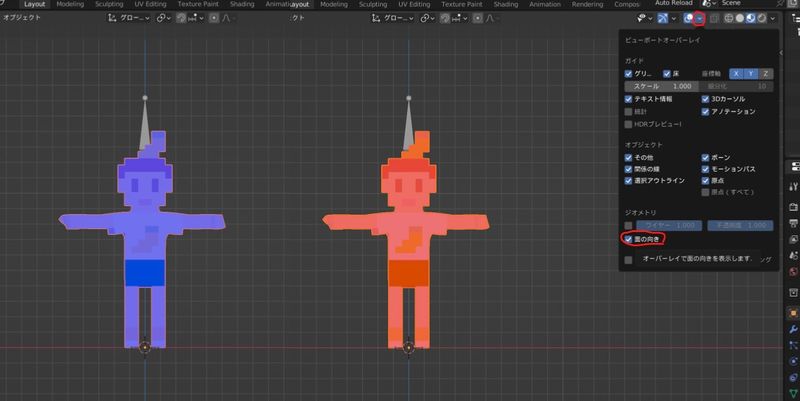Switch to wireframe shading mode icon

(730, 18)
